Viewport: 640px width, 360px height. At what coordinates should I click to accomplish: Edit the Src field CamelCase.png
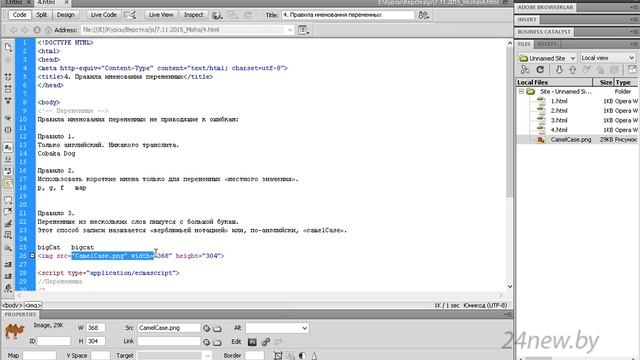point(169,328)
